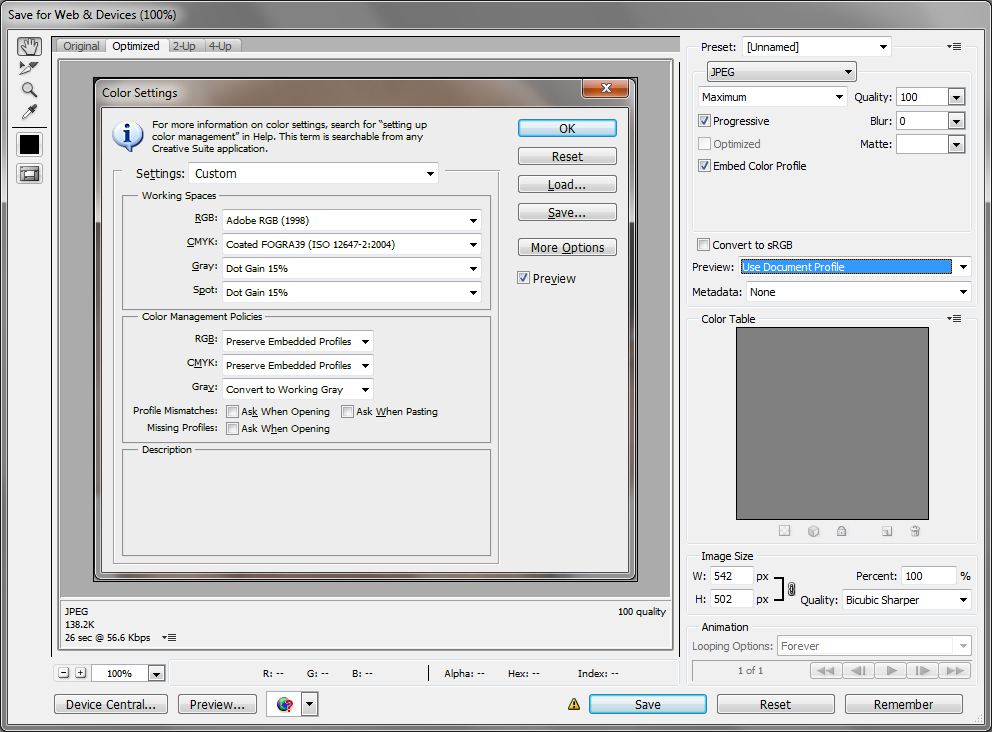Click the black eyedropper color swatch
The image size is (992, 732).
tap(29, 144)
